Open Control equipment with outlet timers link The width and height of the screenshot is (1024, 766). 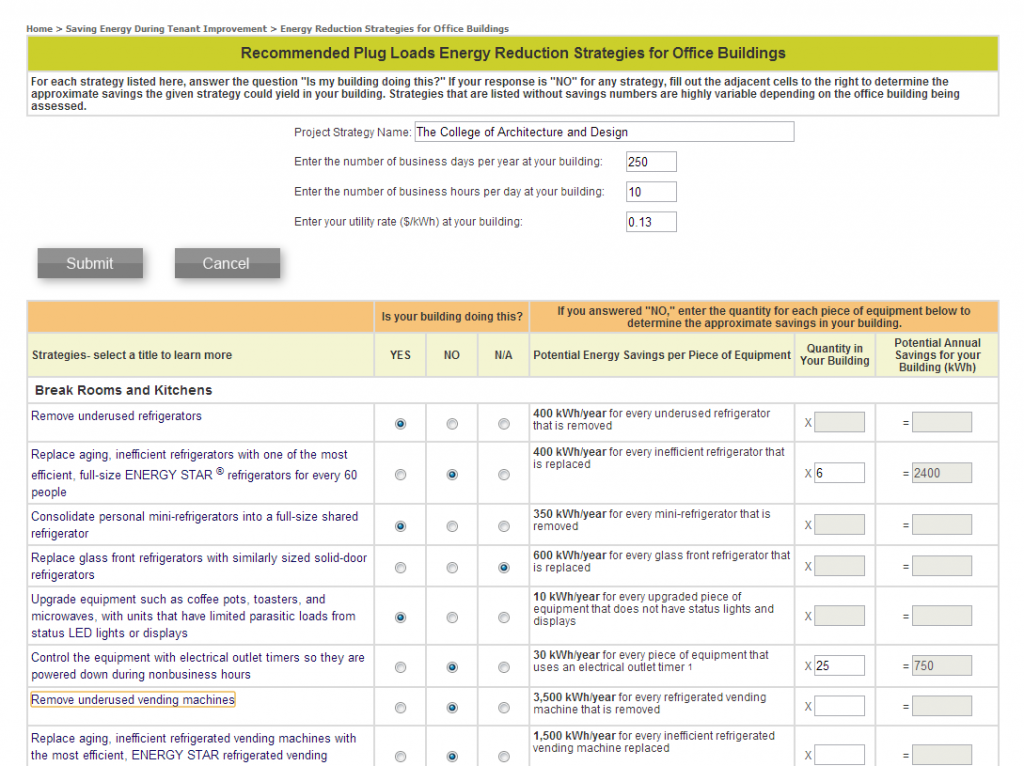[x=198, y=666]
